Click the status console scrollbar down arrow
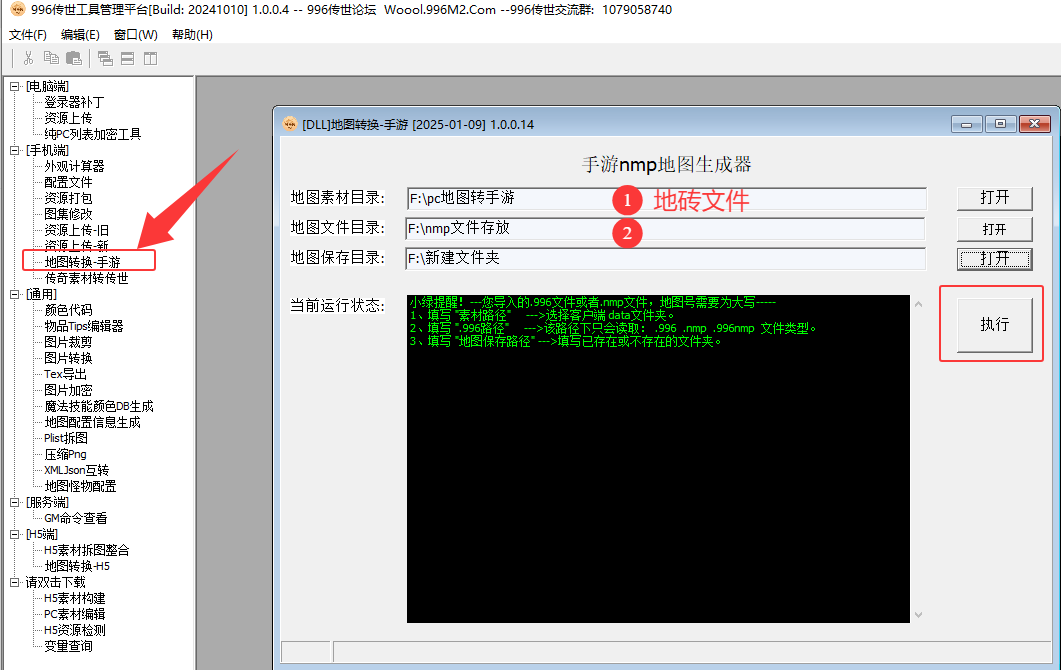1061x670 pixels. 918,615
